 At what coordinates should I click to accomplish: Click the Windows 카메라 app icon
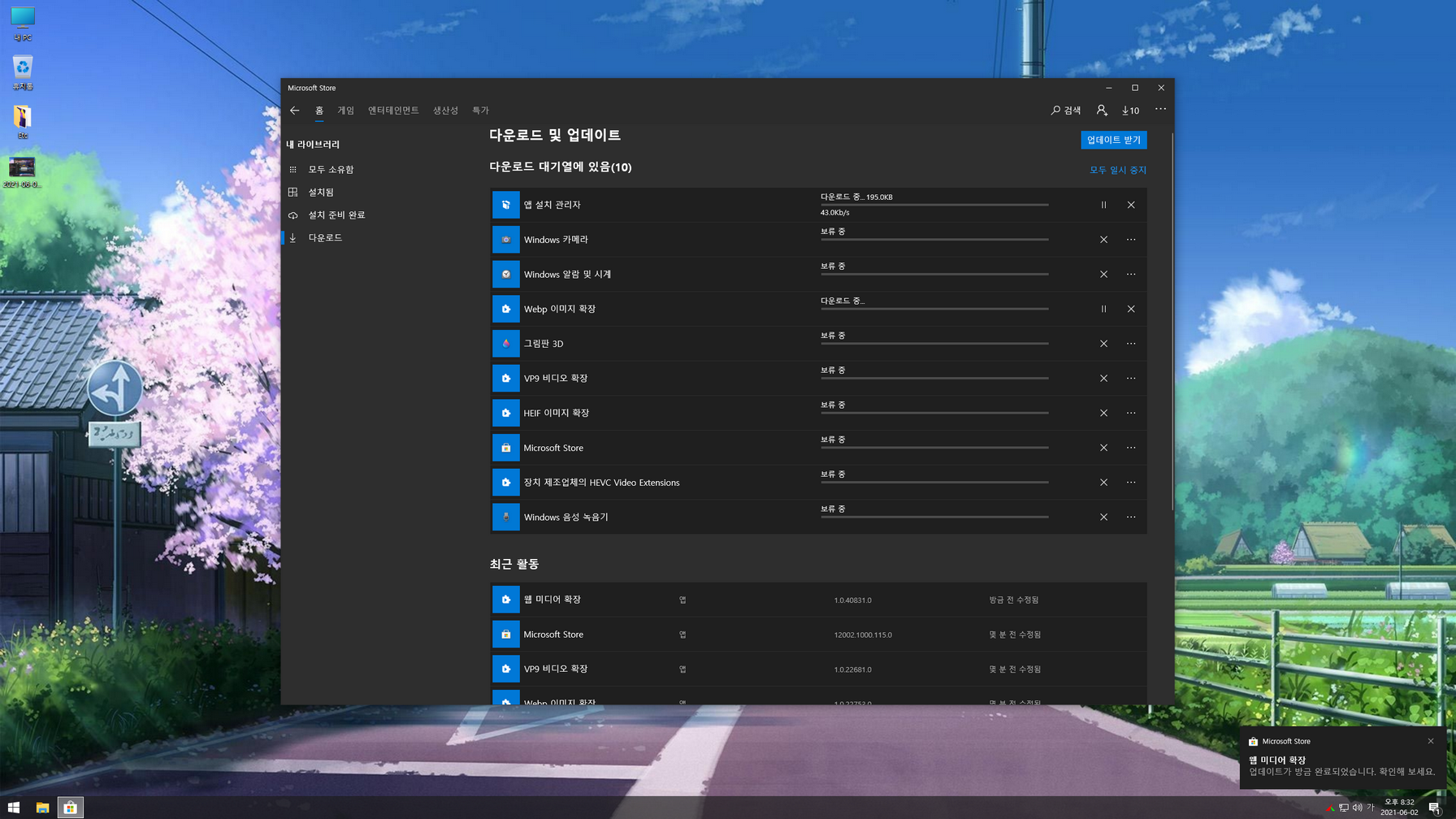click(505, 240)
